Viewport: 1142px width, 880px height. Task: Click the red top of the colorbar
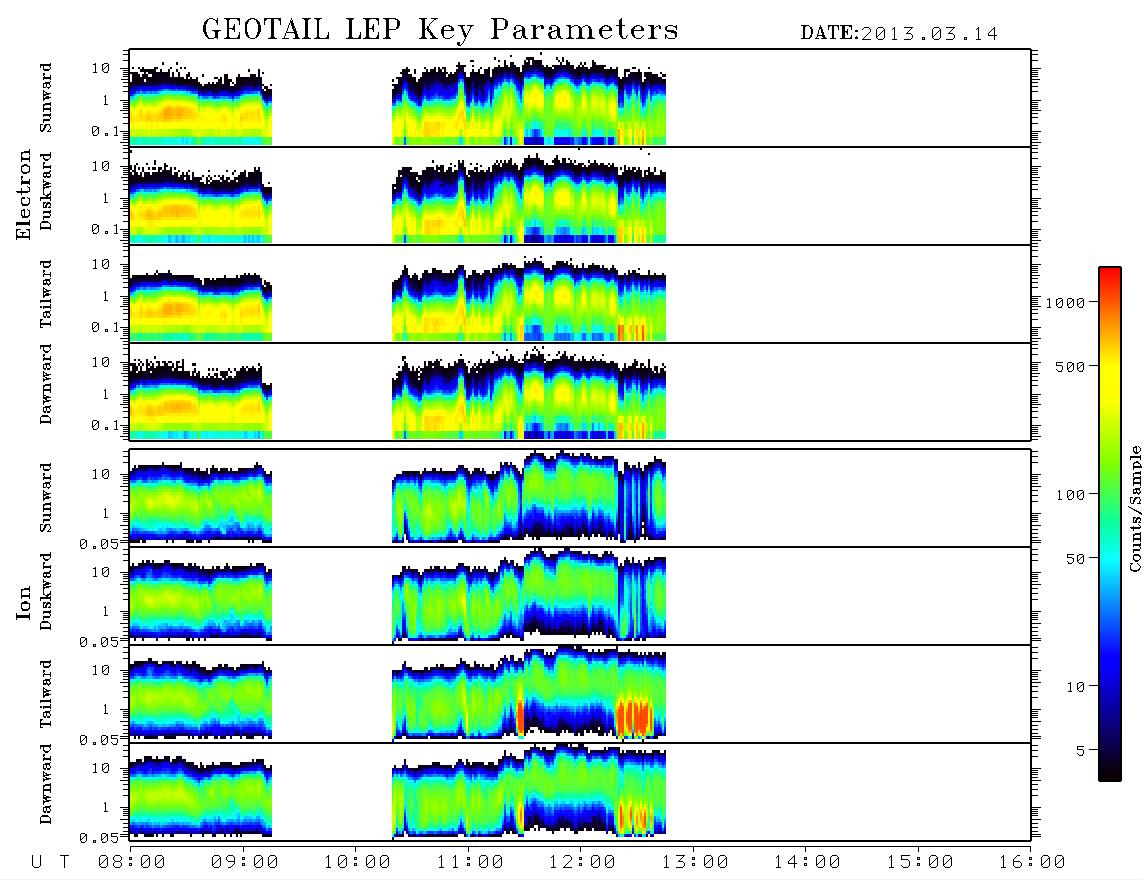coord(1110,277)
